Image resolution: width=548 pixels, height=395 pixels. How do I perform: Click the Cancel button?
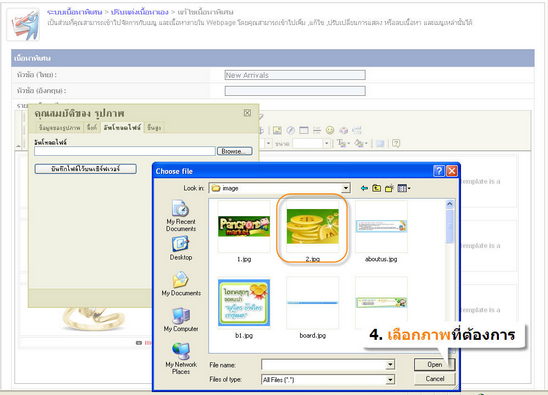tap(434, 379)
